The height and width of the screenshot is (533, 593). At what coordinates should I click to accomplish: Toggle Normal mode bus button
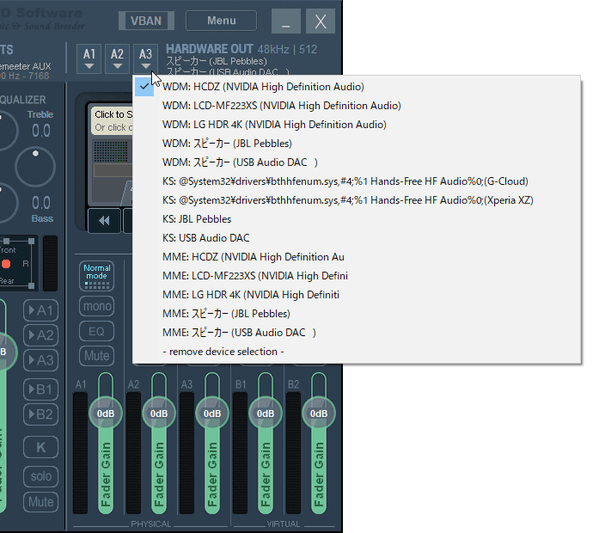(97, 276)
